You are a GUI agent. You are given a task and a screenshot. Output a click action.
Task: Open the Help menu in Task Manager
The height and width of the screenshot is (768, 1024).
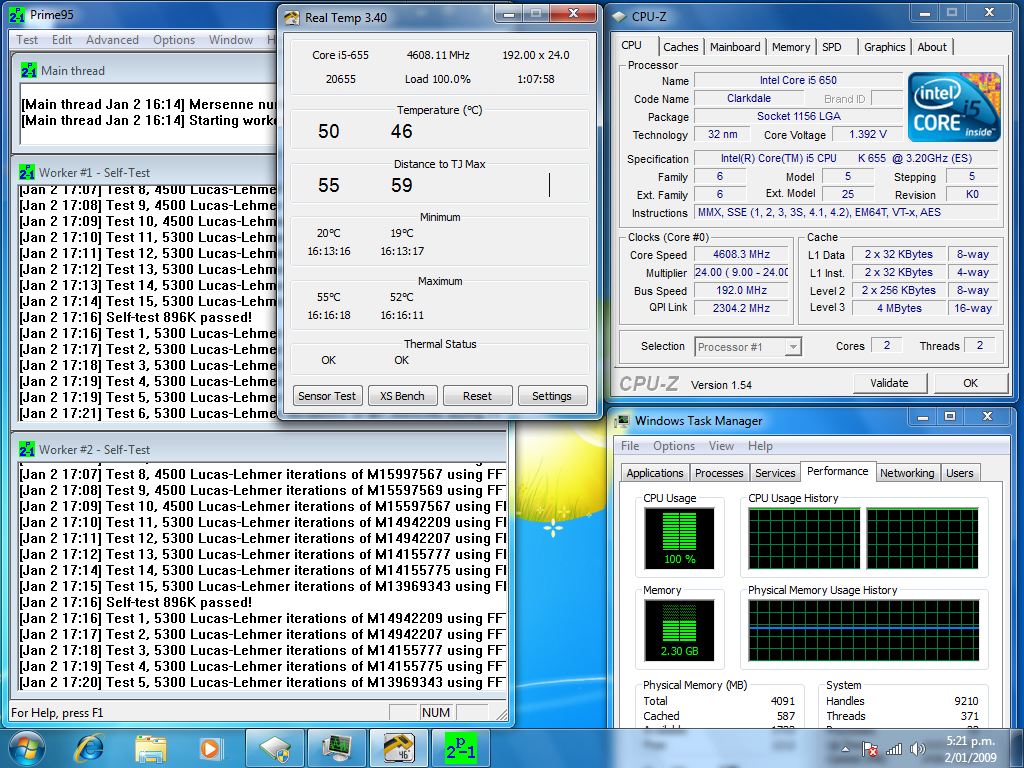(760, 445)
